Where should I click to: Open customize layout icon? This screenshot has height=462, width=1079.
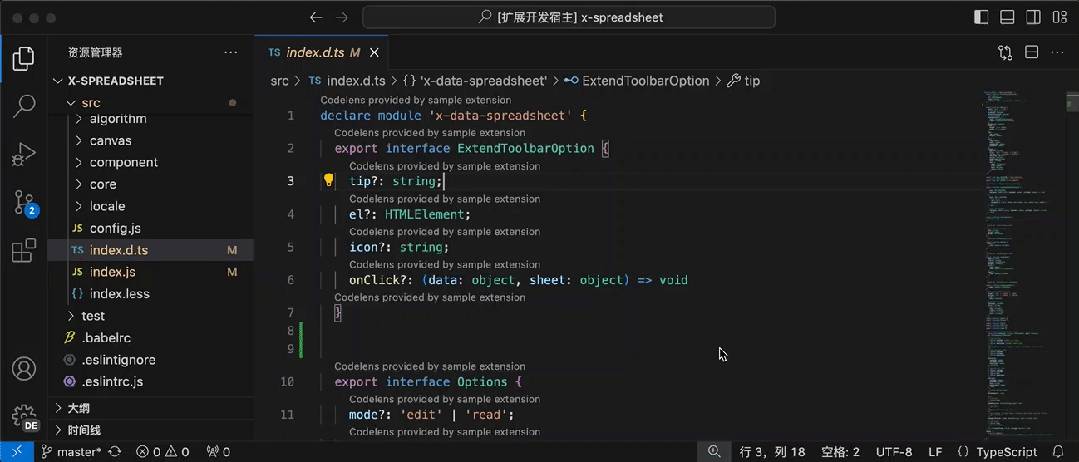coord(1060,17)
